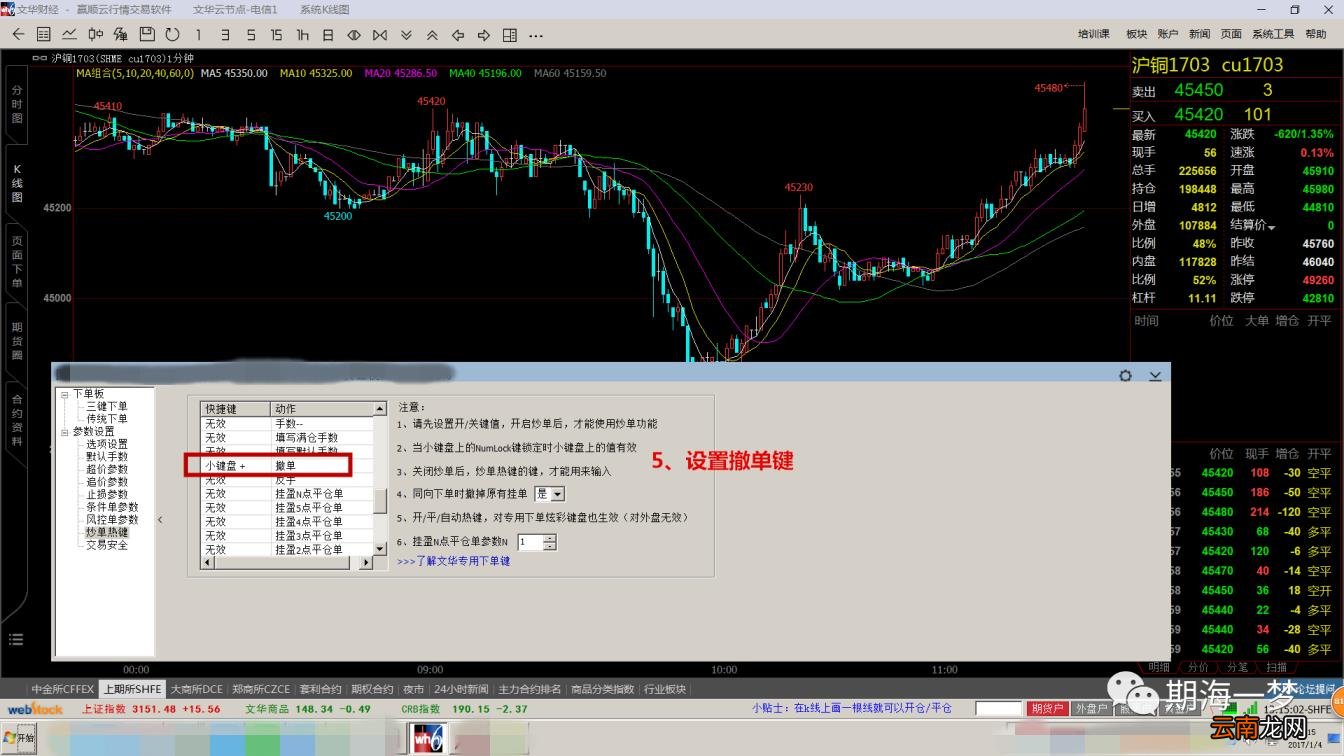This screenshot has width=1344, height=756.
Task: Select 止损参数 in the settings tree
Action: (107, 494)
